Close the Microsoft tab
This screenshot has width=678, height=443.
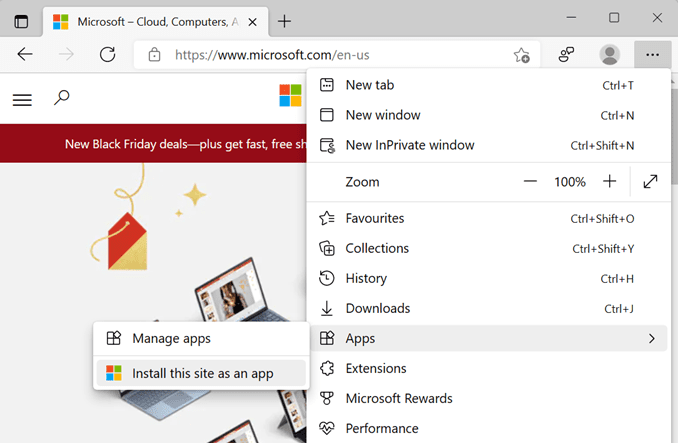coord(253,22)
